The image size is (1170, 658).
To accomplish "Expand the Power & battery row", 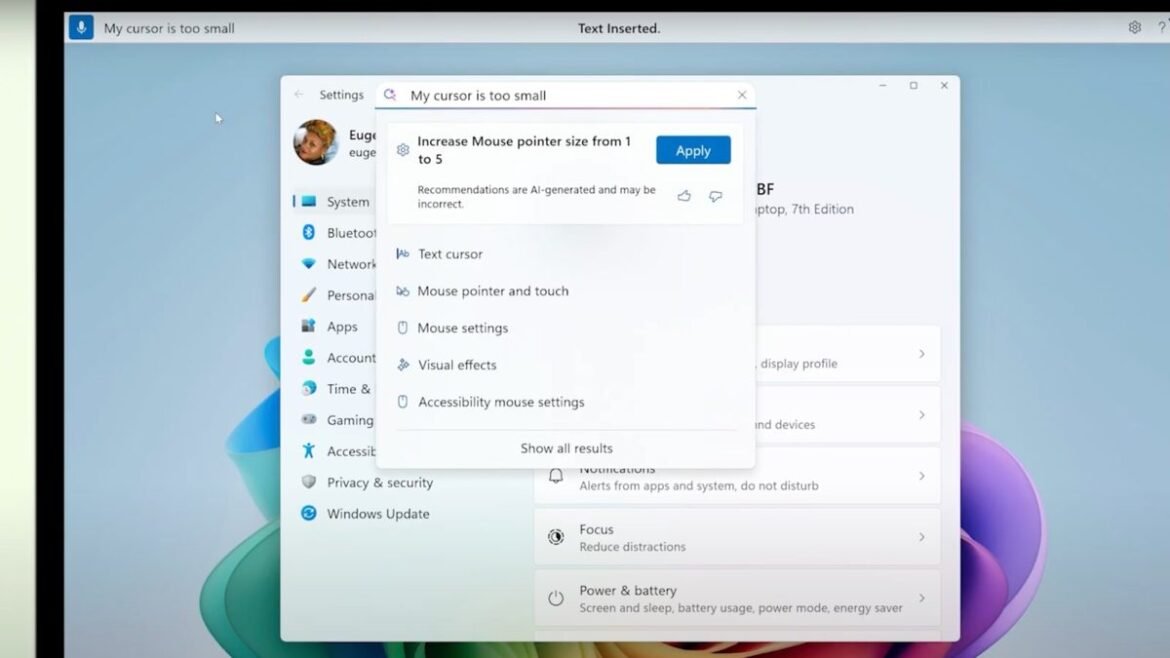I will [737, 598].
